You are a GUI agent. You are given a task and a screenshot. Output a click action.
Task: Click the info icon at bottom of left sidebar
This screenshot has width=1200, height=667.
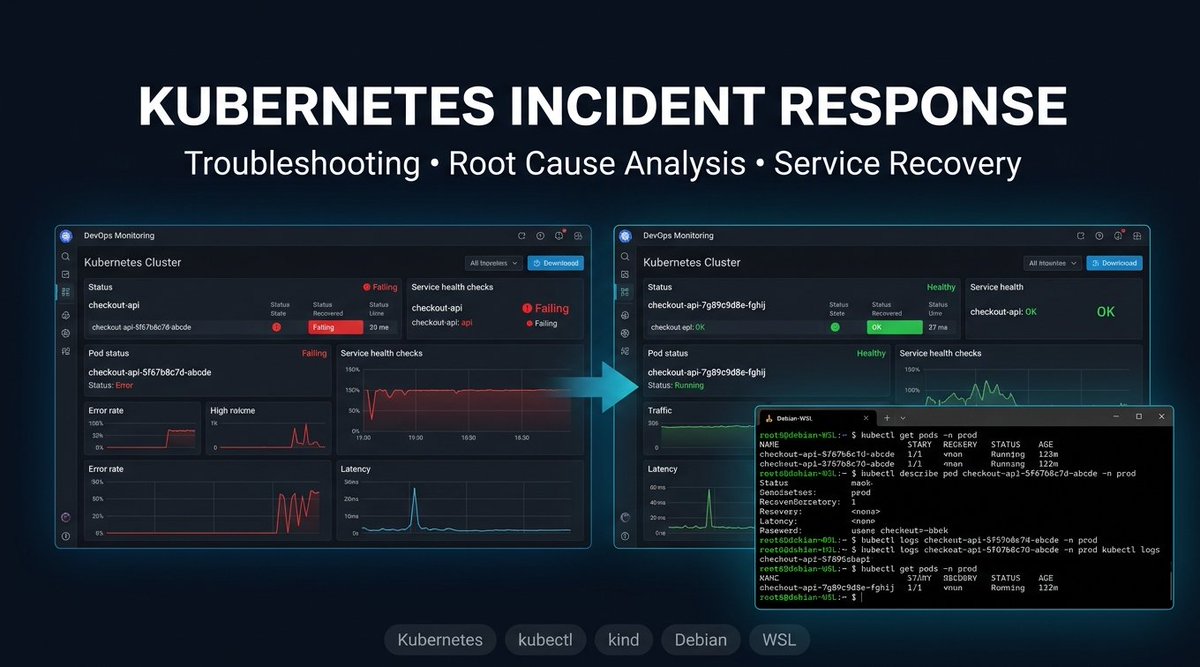(x=65, y=536)
